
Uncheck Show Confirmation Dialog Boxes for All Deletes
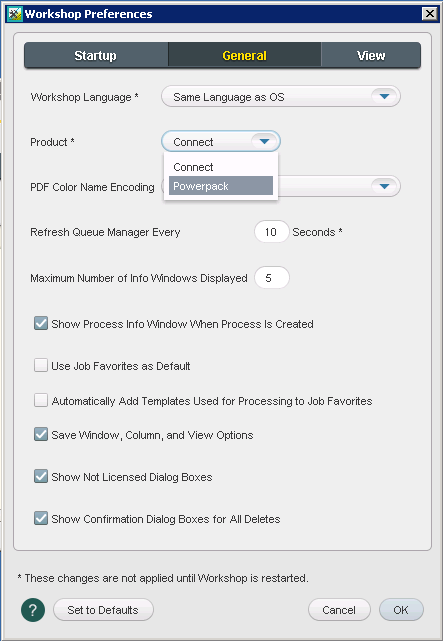pyautogui.click(x=41, y=518)
